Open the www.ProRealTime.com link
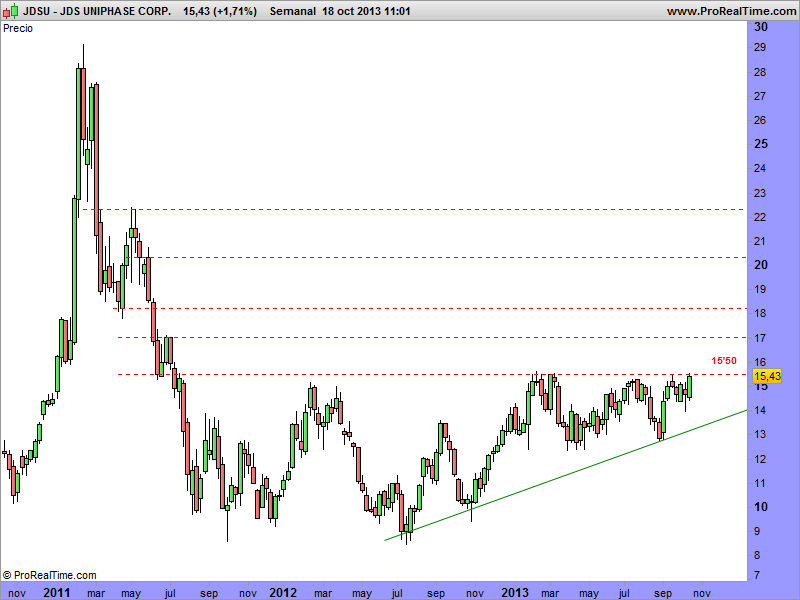Viewport: 800px width, 600px height. (731, 11)
